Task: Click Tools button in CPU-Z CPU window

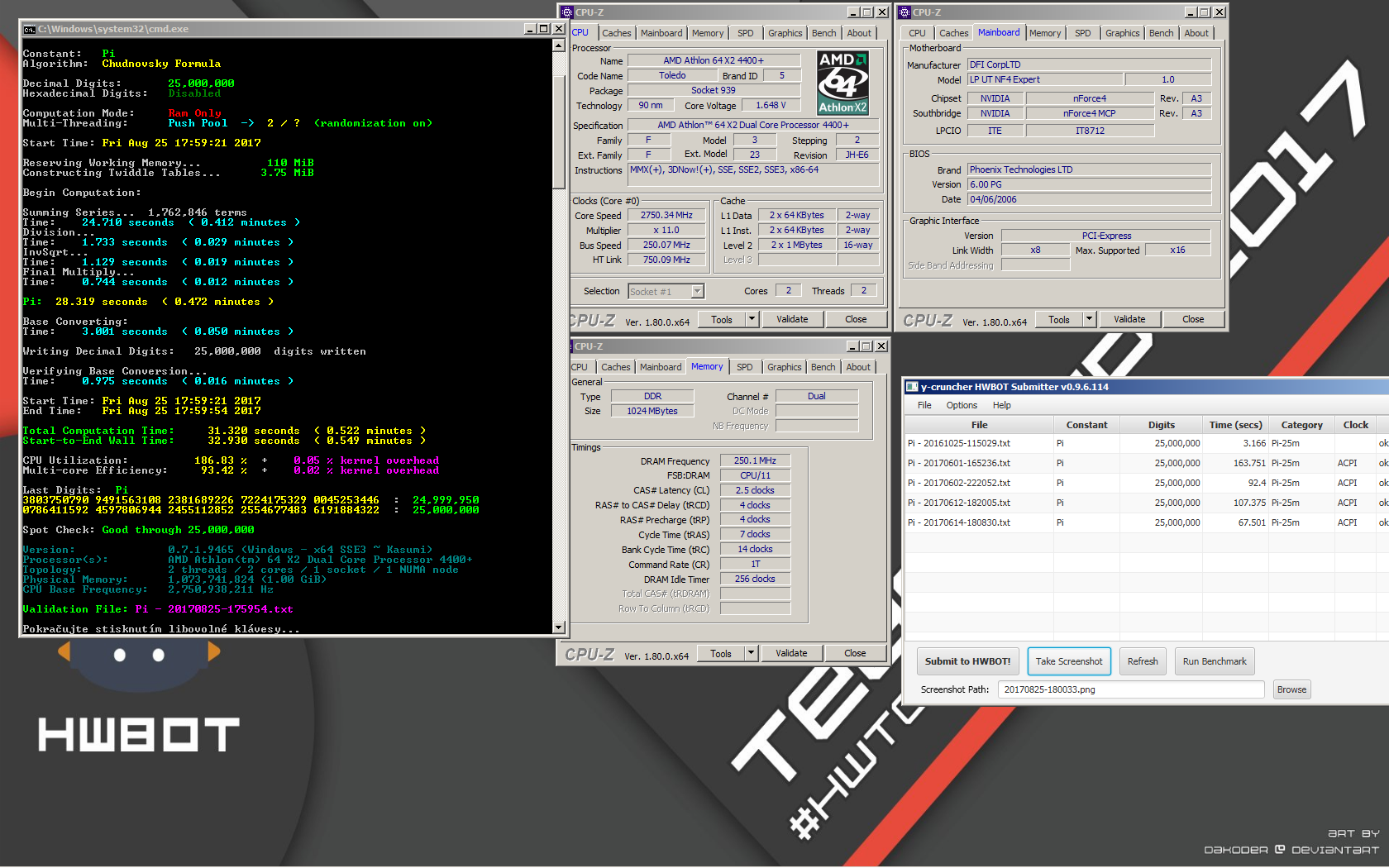Action: (x=722, y=319)
